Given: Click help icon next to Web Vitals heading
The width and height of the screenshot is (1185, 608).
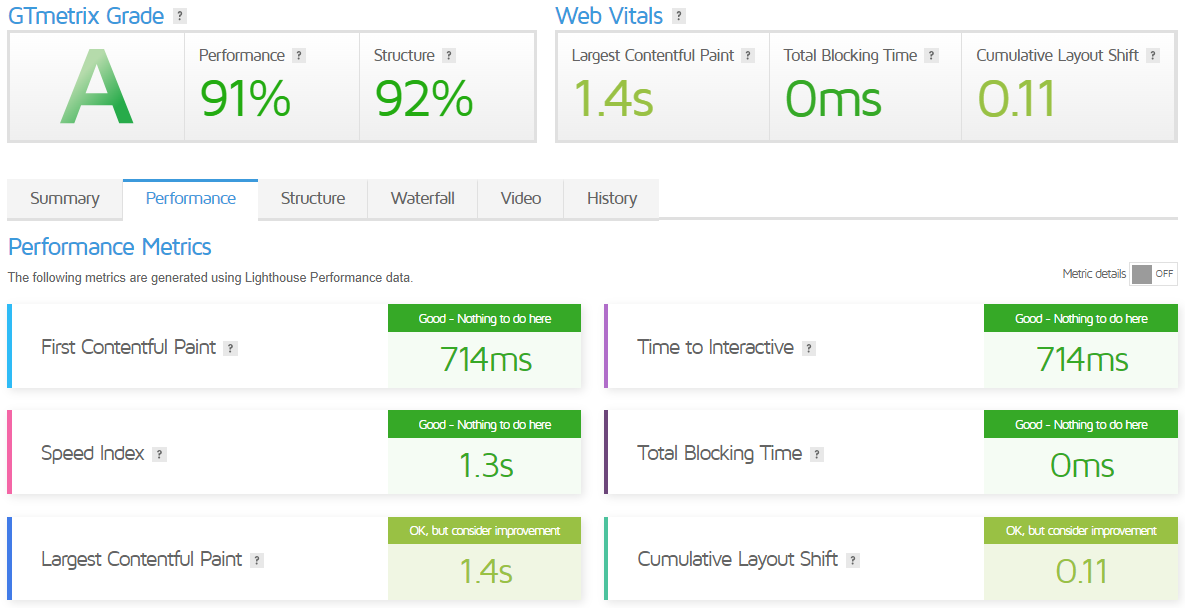Looking at the screenshot, I should pos(679,16).
